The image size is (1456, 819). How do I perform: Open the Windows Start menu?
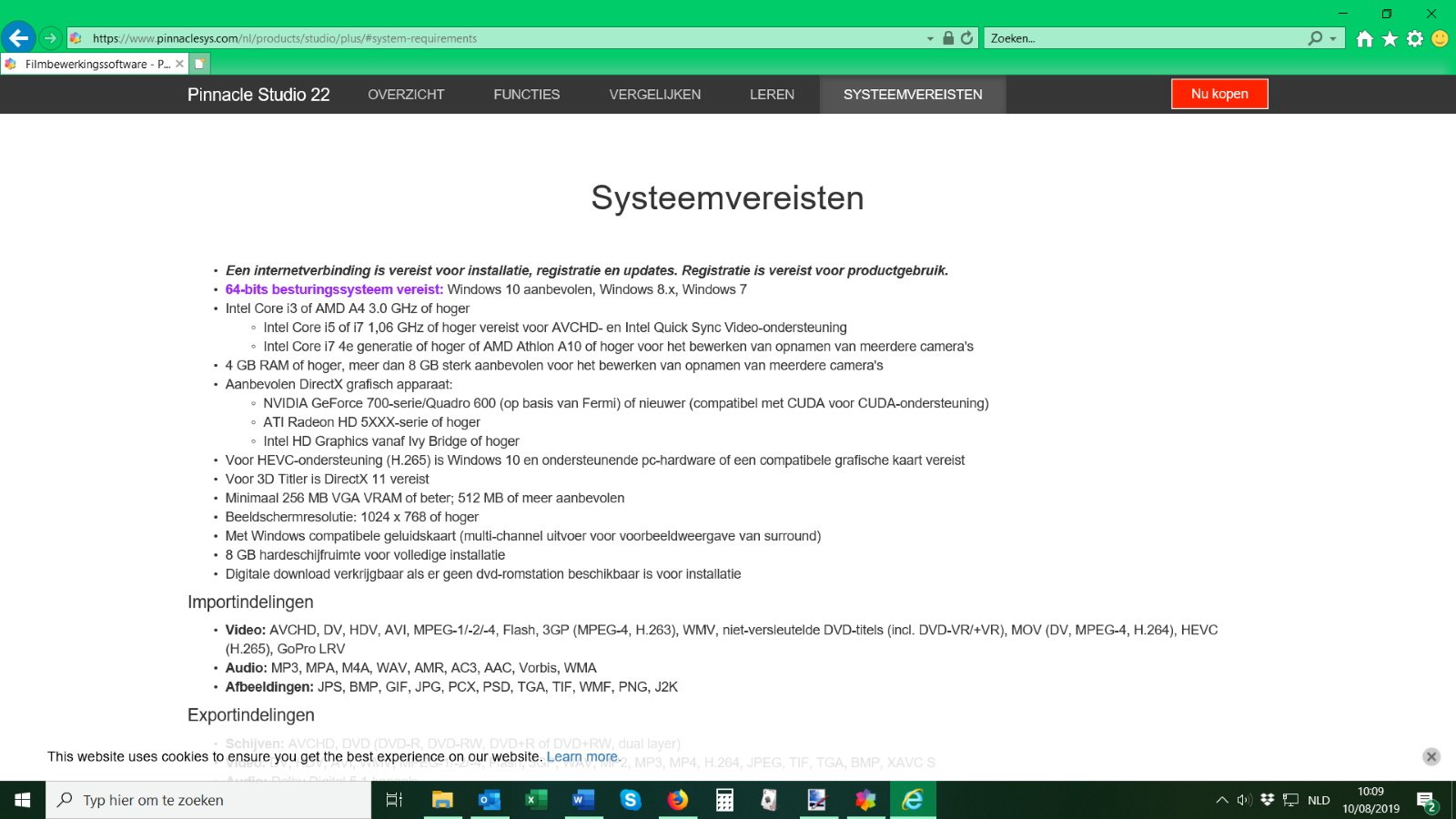click(23, 800)
